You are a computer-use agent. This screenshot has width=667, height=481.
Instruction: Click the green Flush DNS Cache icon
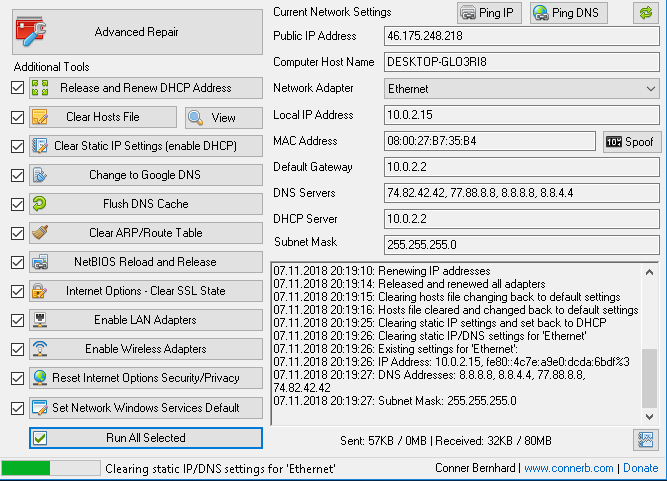pos(40,203)
